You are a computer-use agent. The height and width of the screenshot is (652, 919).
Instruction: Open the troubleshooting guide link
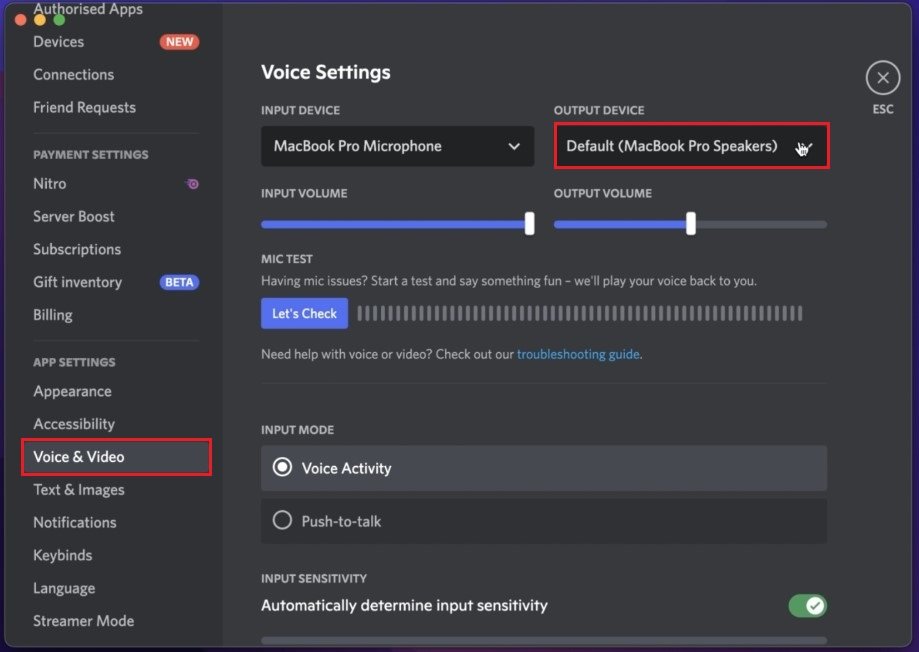coord(577,354)
